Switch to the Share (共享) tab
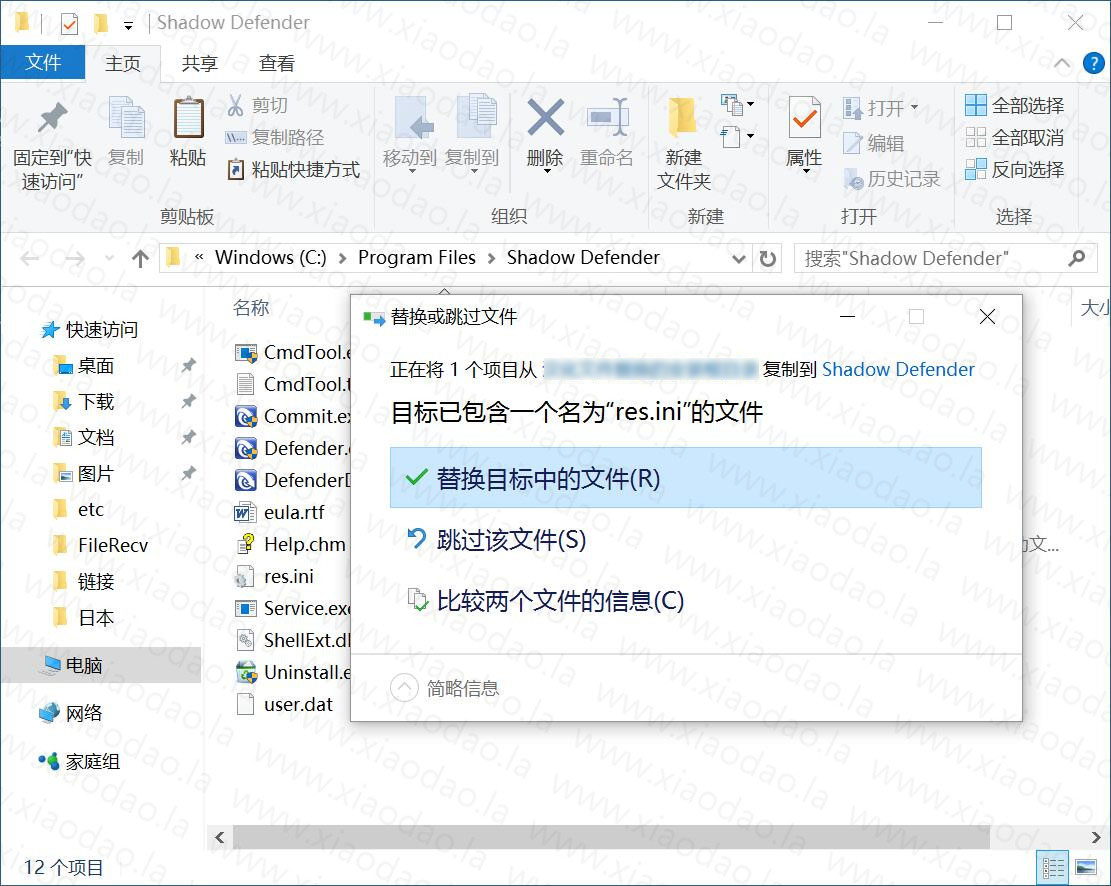The width and height of the screenshot is (1111, 886). 199,63
